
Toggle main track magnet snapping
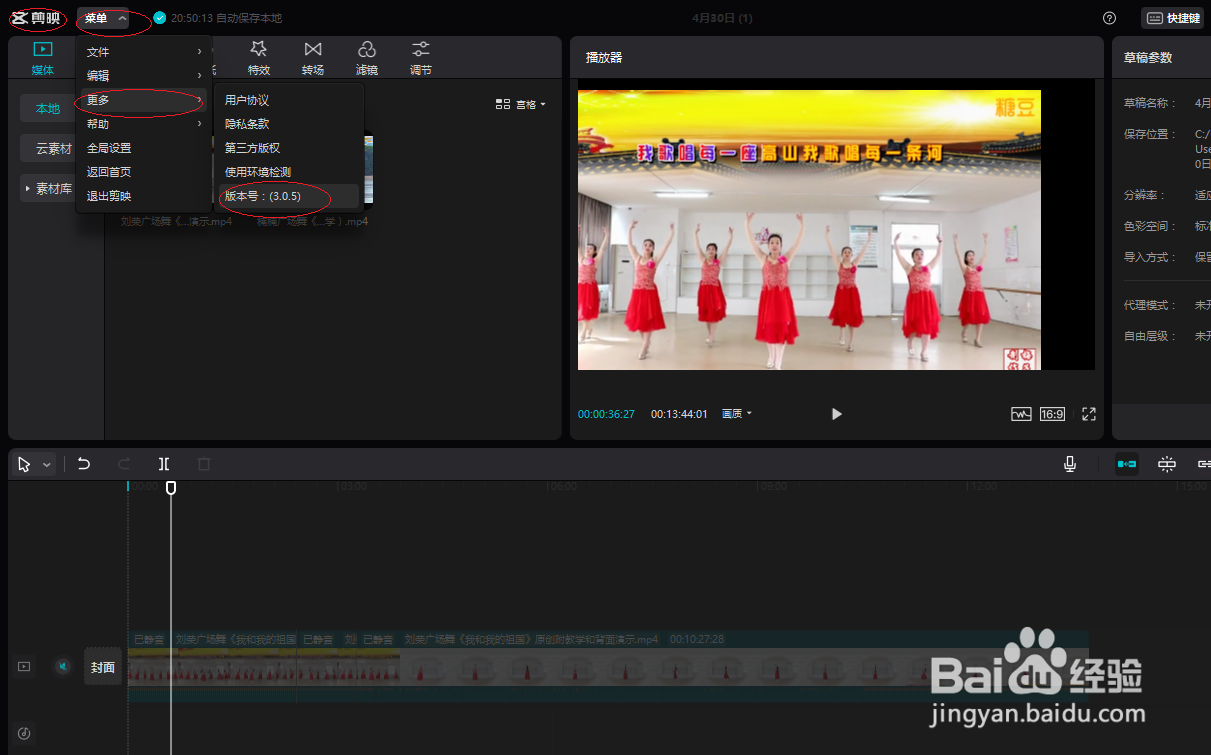(x=1127, y=464)
